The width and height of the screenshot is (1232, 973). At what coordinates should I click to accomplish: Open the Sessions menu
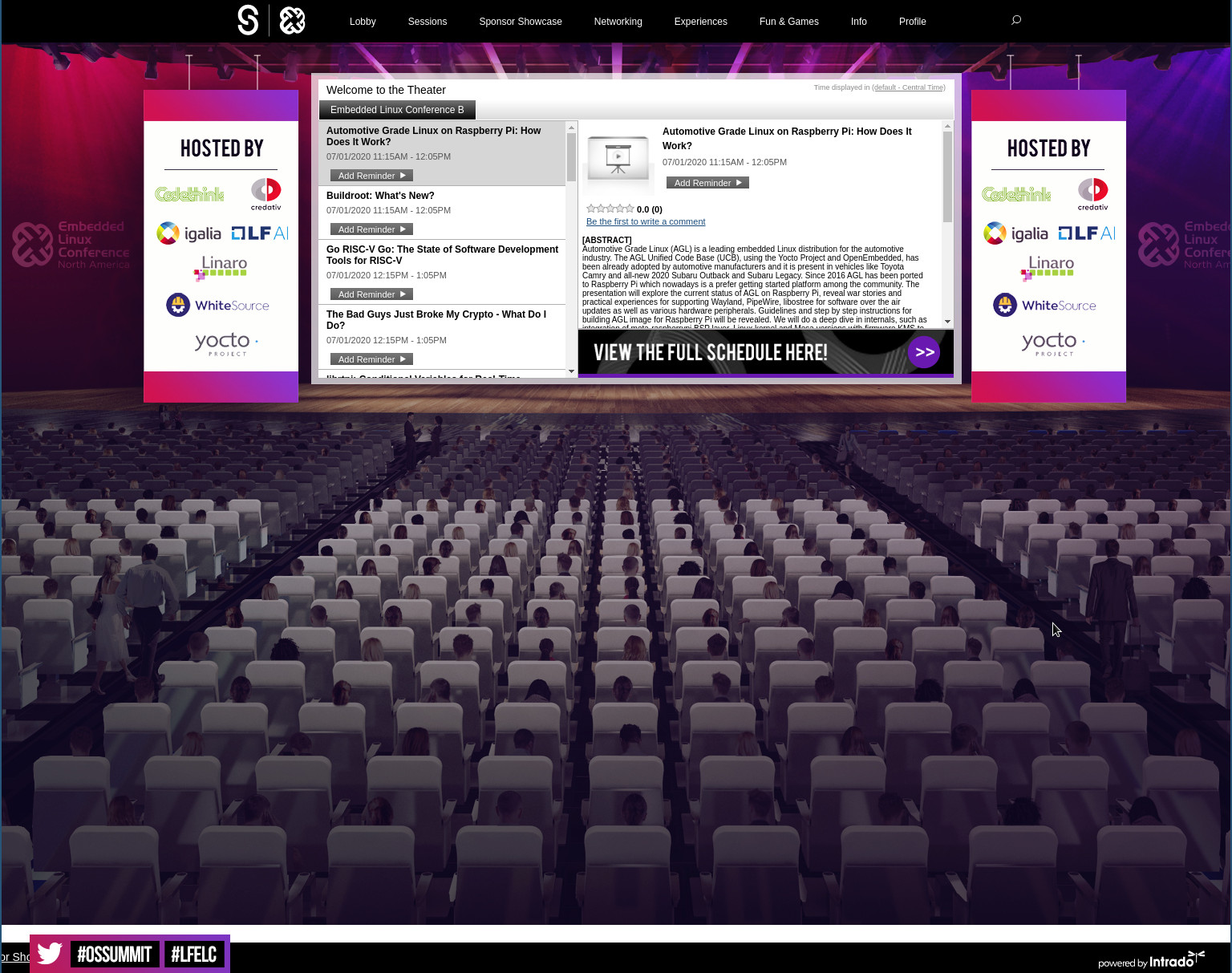coord(428,22)
